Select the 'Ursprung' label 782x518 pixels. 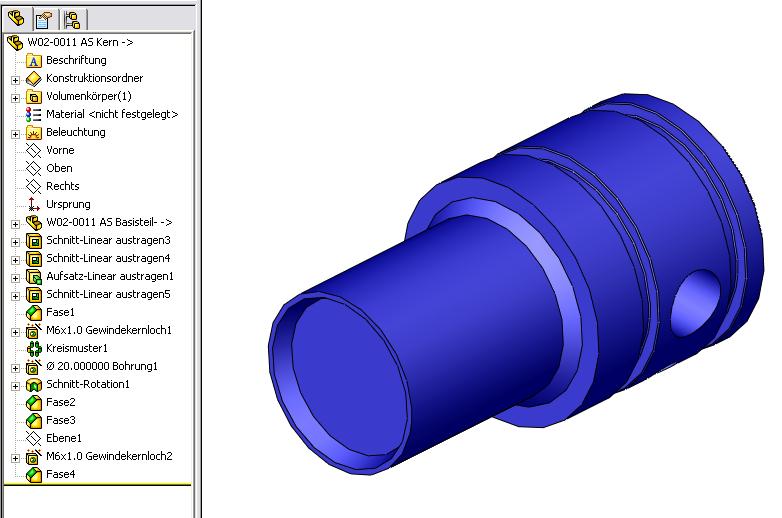point(68,204)
